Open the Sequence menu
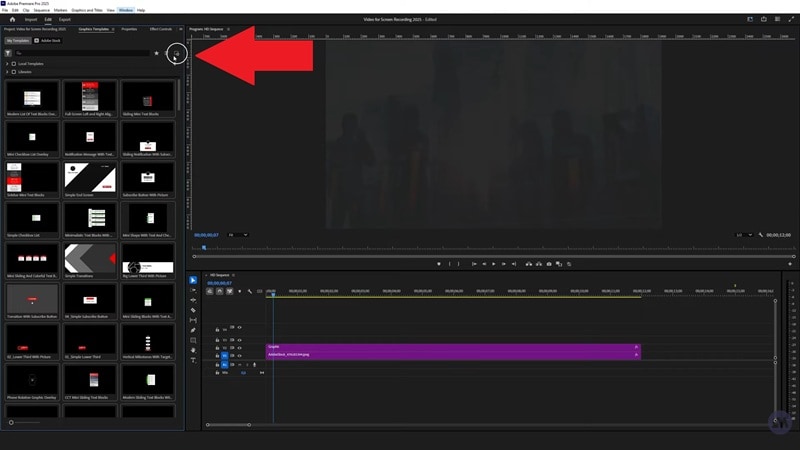The height and width of the screenshot is (450, 800). click(x=41, y=10)
